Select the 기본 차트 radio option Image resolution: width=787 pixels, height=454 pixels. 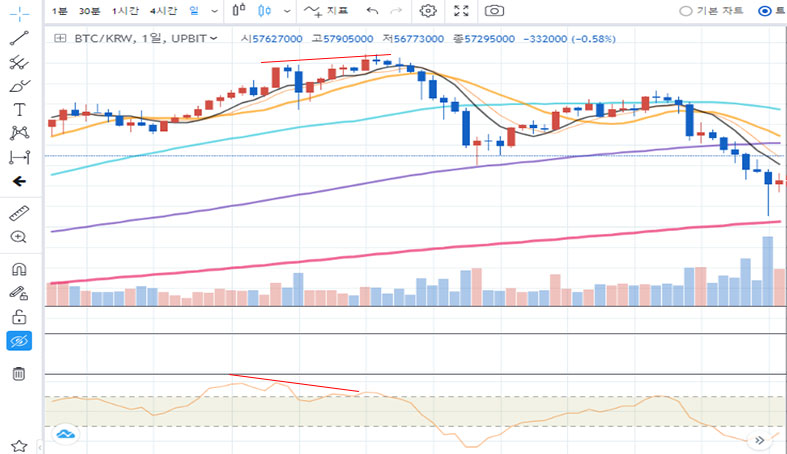pos(711,11)
